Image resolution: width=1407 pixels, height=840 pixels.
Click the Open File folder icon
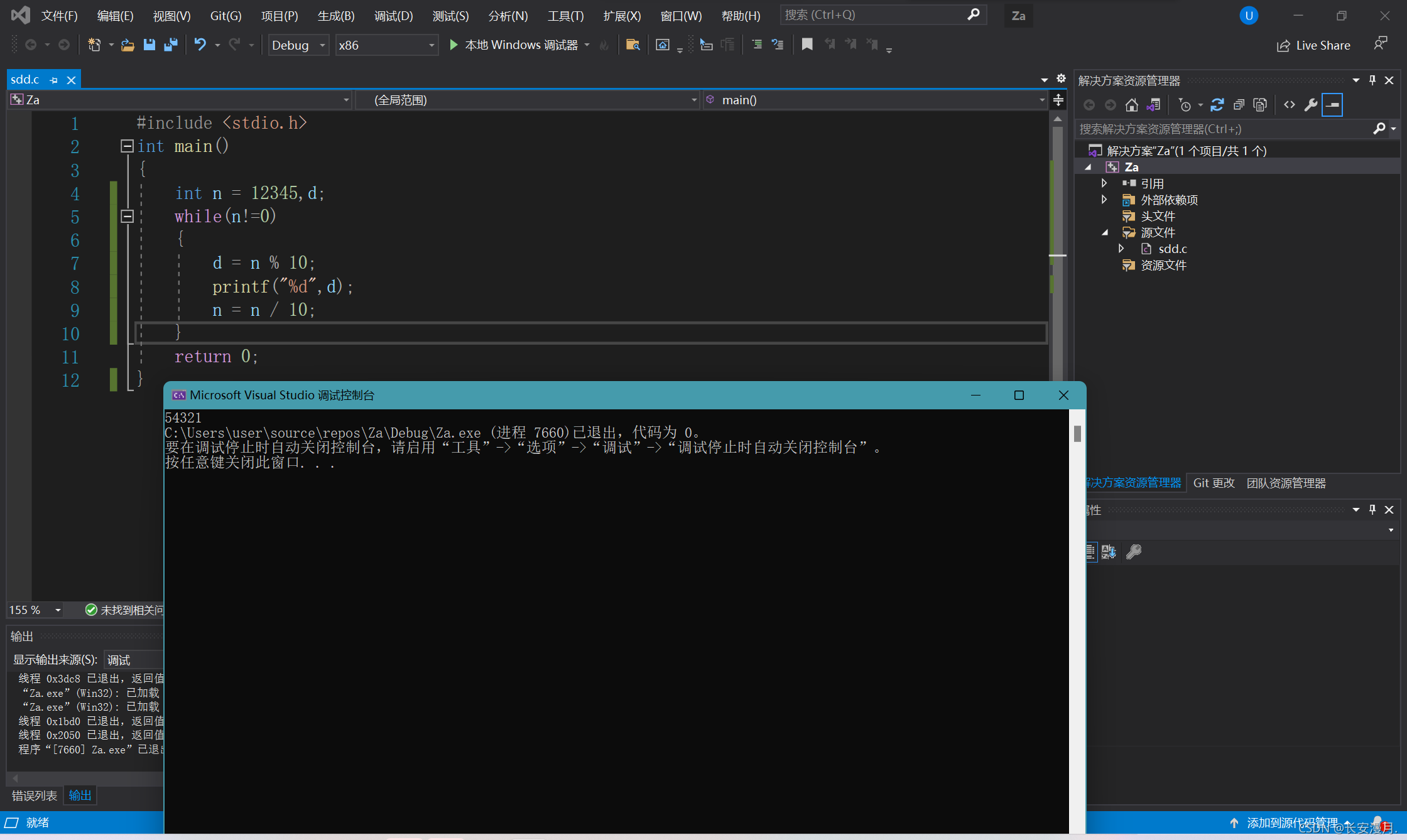[128, 45]
